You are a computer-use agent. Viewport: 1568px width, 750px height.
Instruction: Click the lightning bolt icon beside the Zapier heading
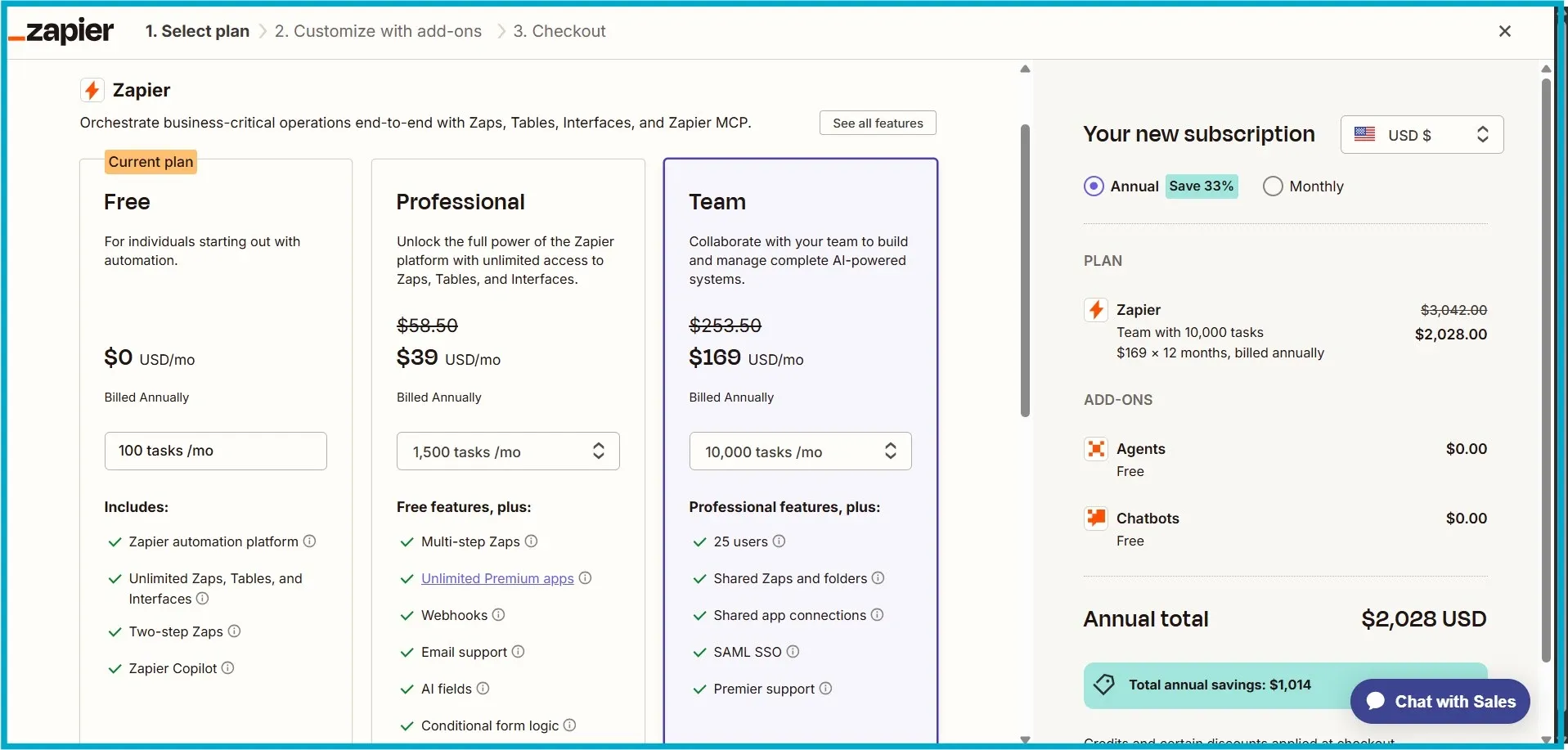91,89
